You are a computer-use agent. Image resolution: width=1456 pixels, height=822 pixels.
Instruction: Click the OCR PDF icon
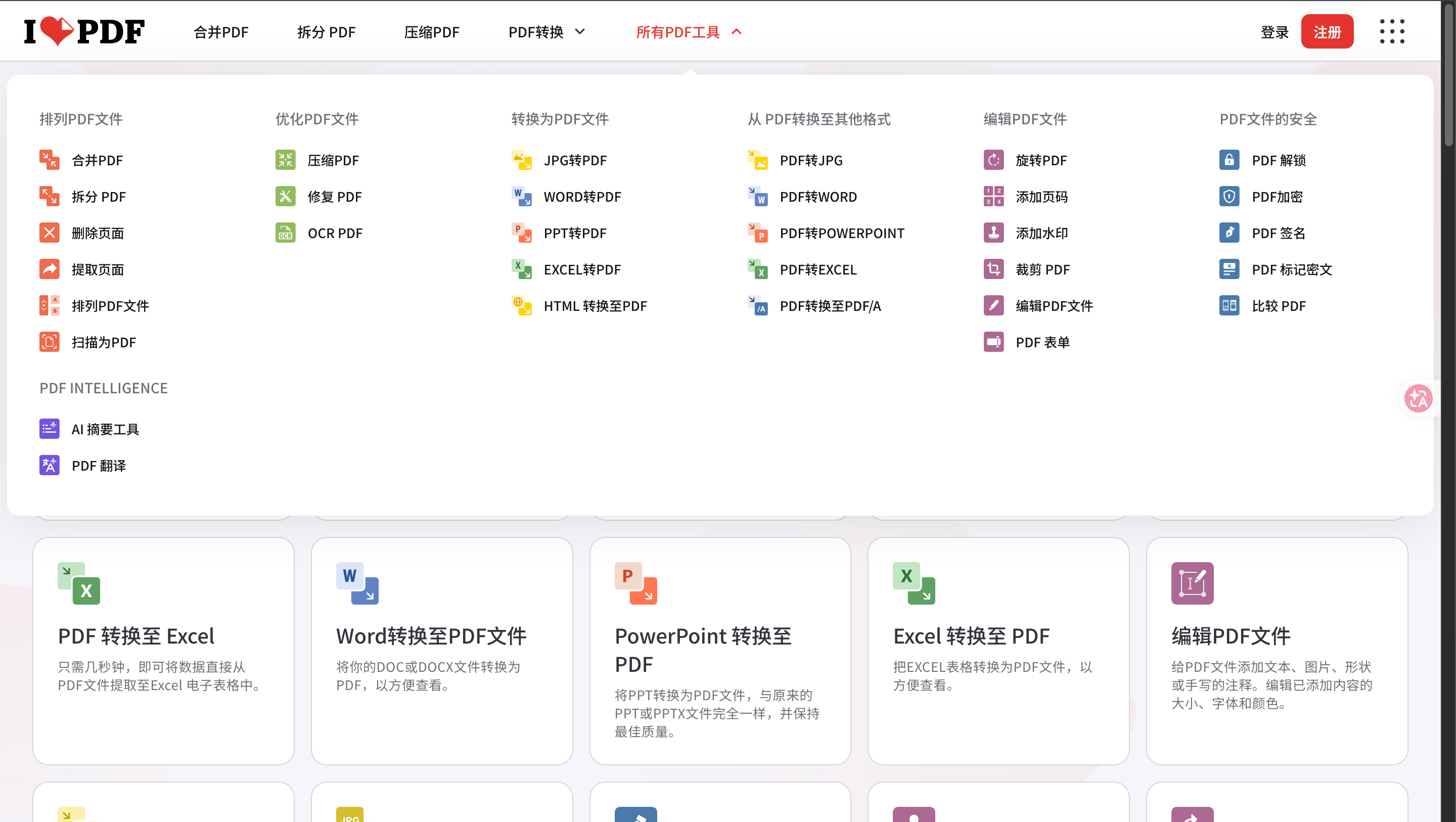(286, 233)
